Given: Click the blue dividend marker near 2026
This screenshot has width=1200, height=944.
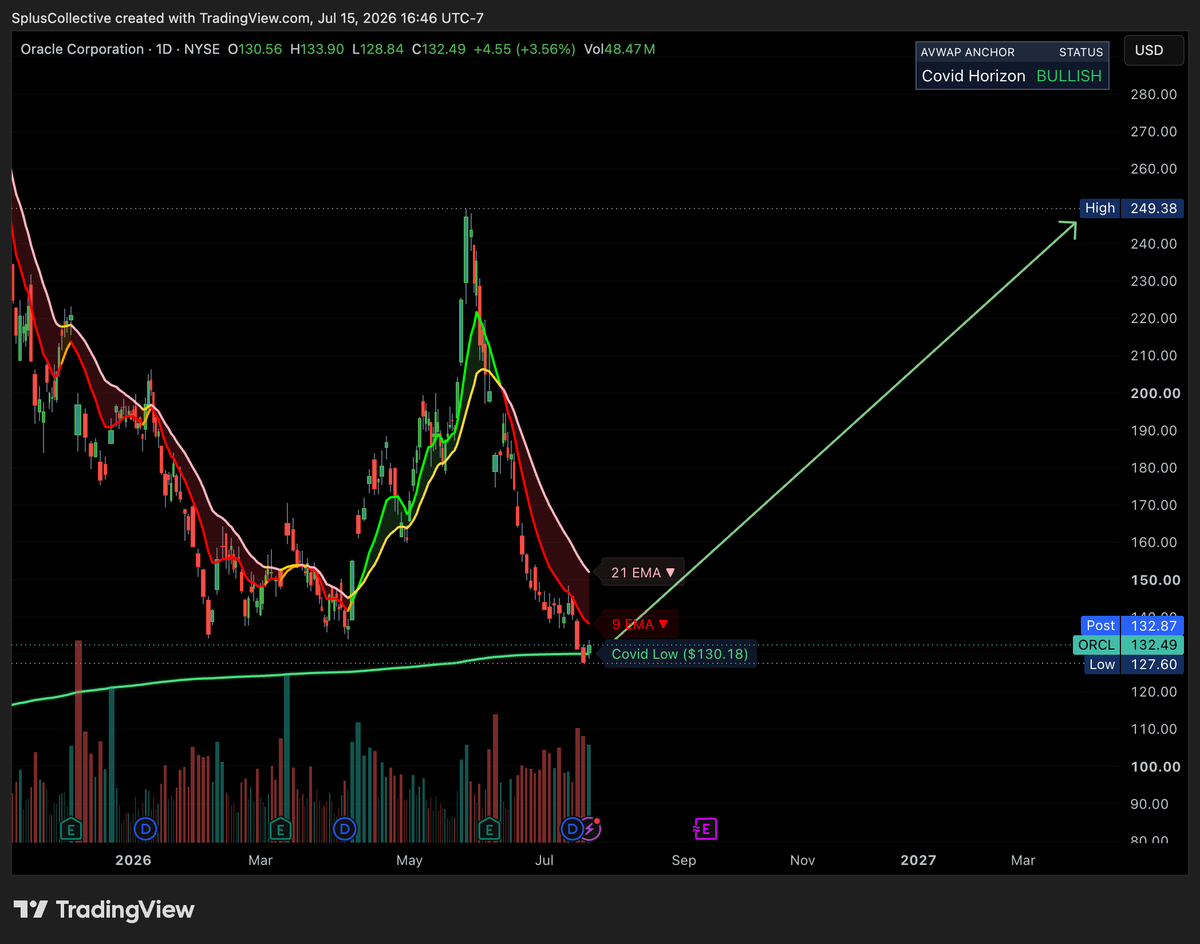Looking at the screenshot, I should click(x=145, y=828).
